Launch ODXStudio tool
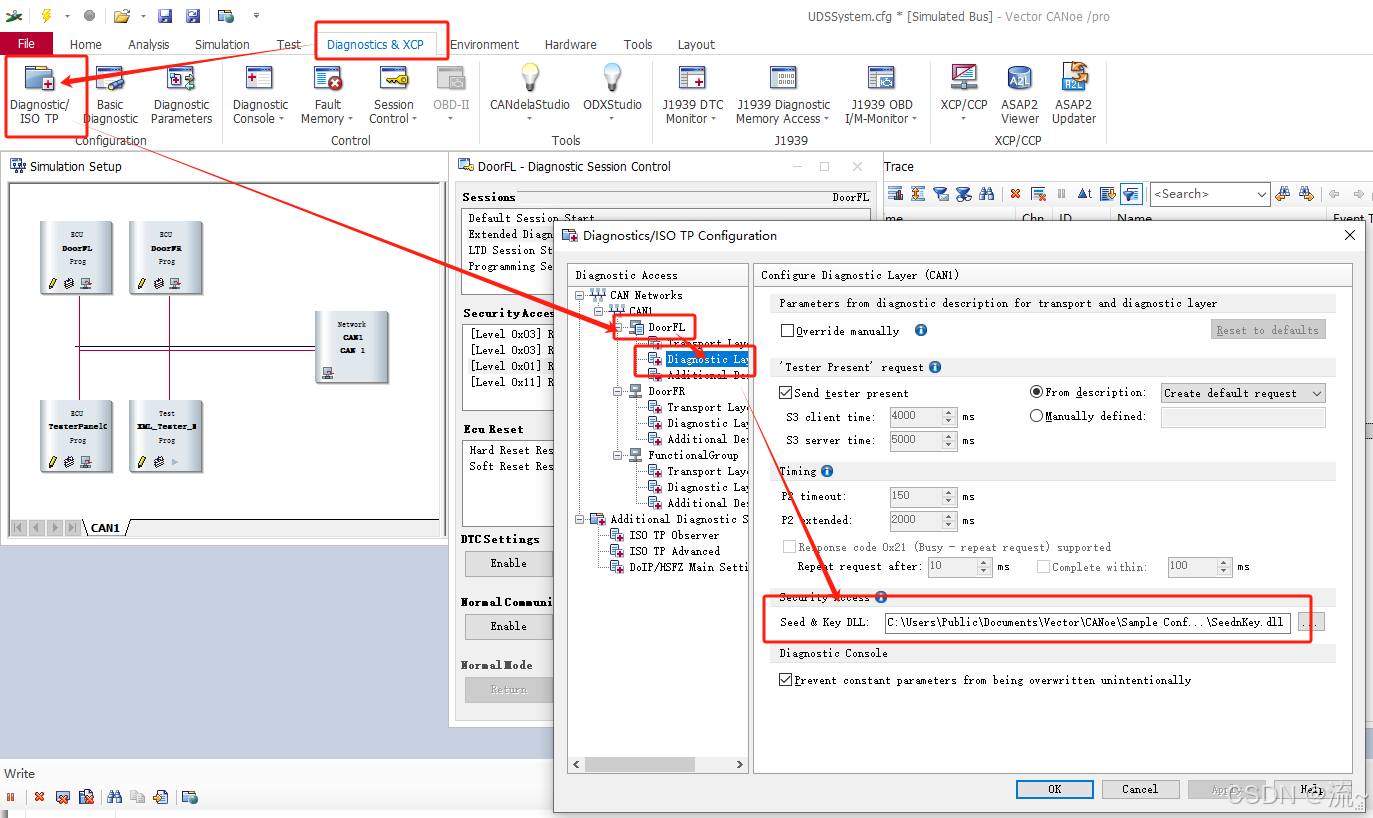1373x818 pixels. 612,95
